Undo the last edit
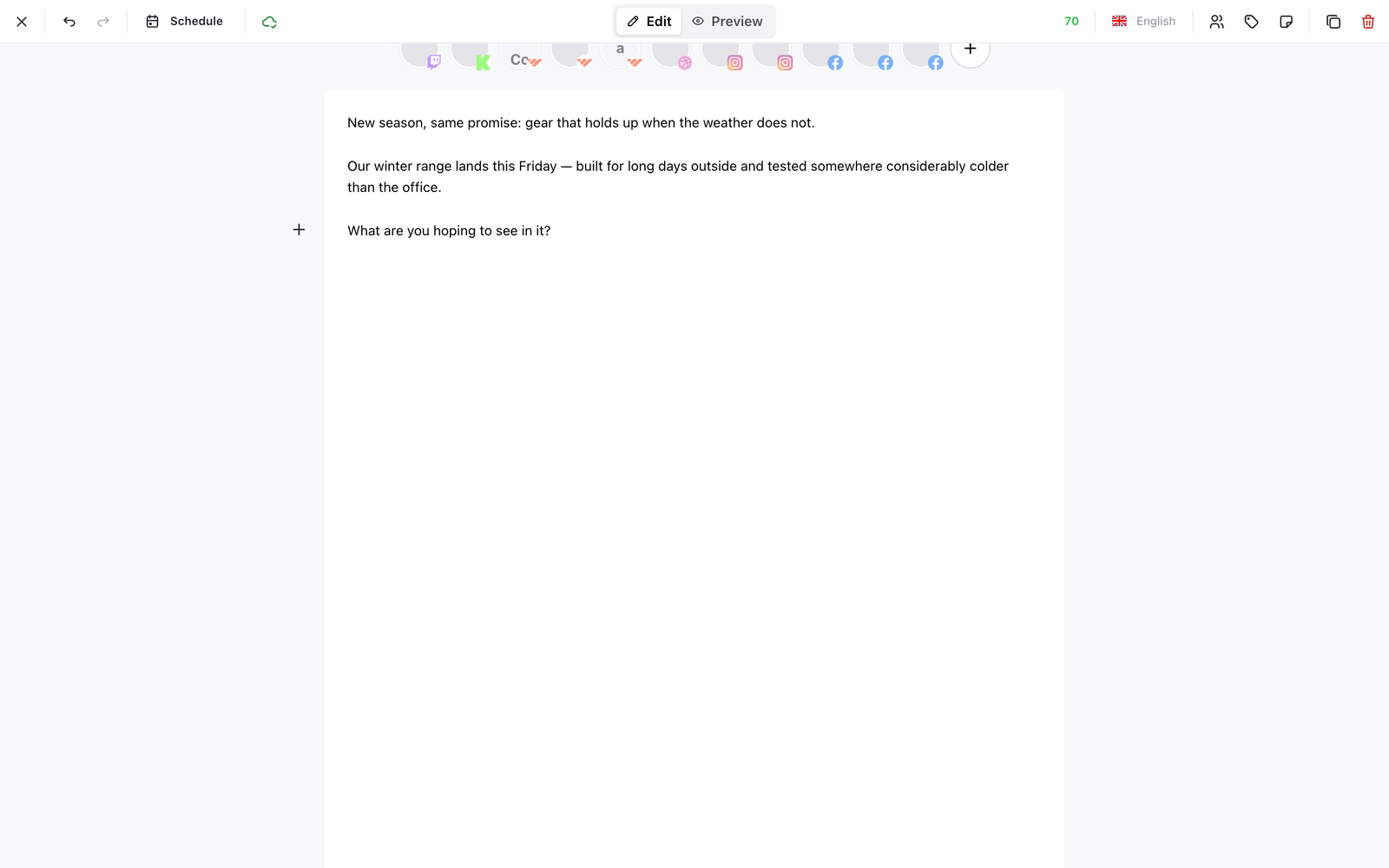The width and height of the screenshot is (1389, 868). point(69,22)
